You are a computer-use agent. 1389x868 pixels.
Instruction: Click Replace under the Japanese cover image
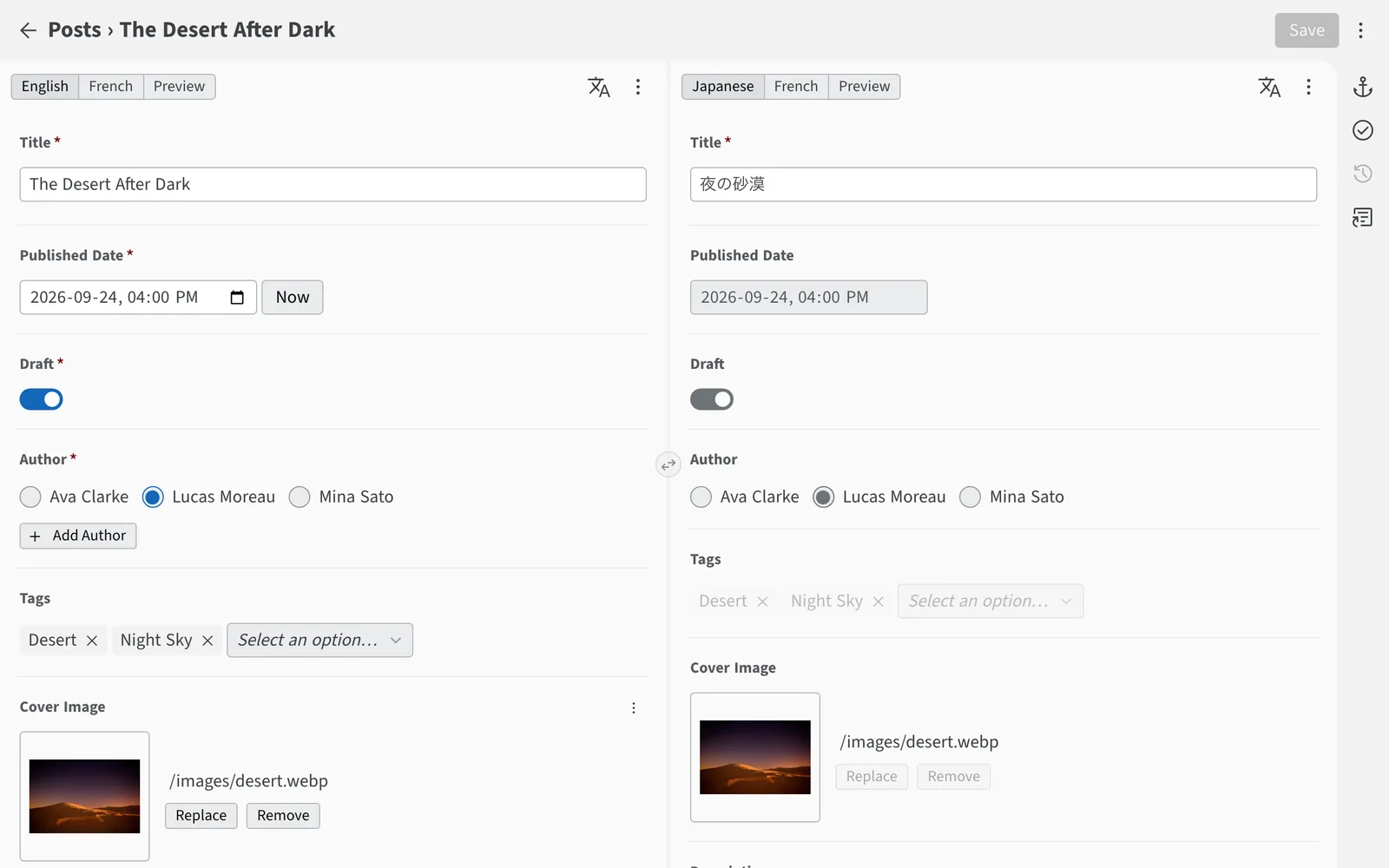[x=872, y=777]
